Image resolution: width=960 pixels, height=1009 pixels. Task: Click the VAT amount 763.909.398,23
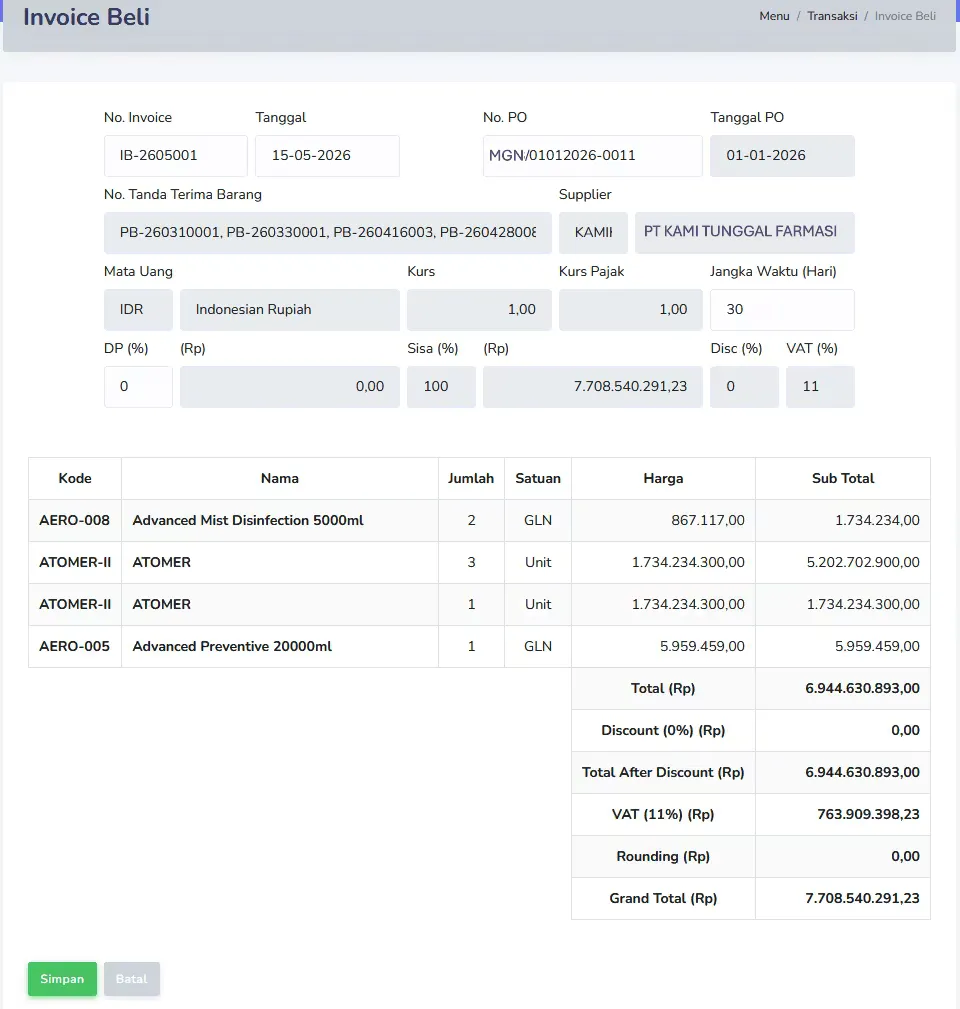(843, 815)
